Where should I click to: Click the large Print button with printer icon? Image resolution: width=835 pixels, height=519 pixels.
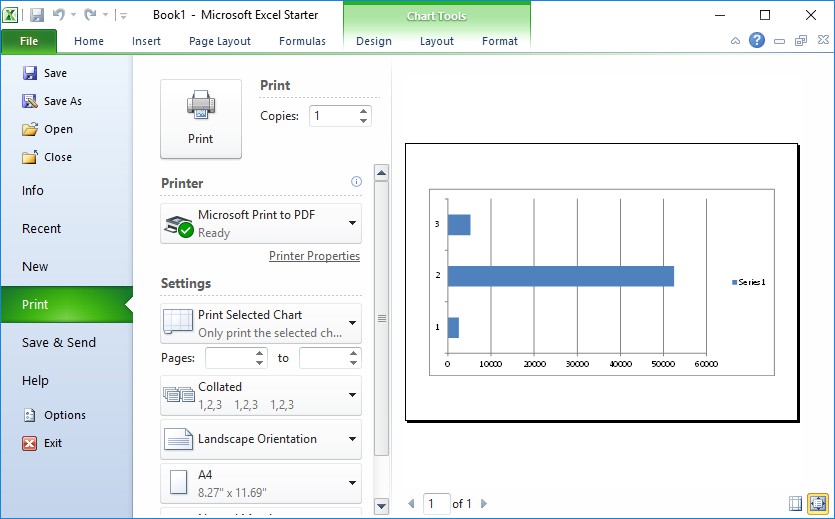pyautogui.click(x=200, y=118)
